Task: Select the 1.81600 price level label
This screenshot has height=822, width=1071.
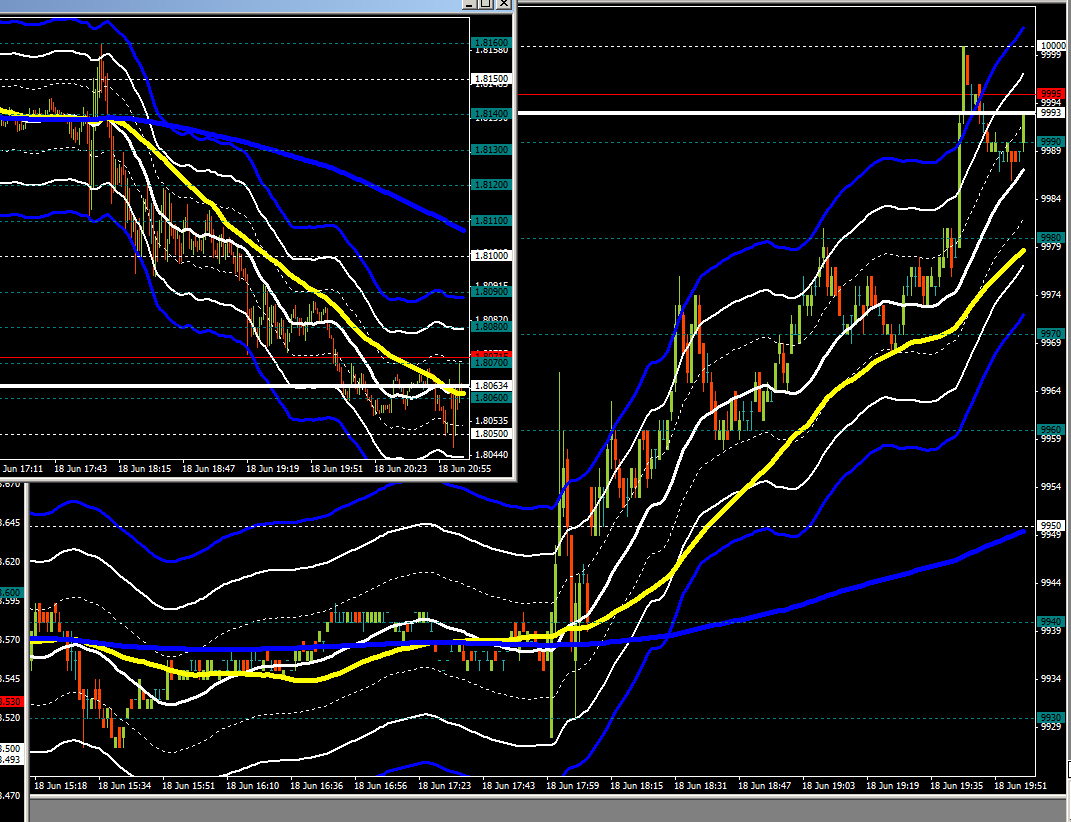Action: pyautogui.click(x=492, y=42)
